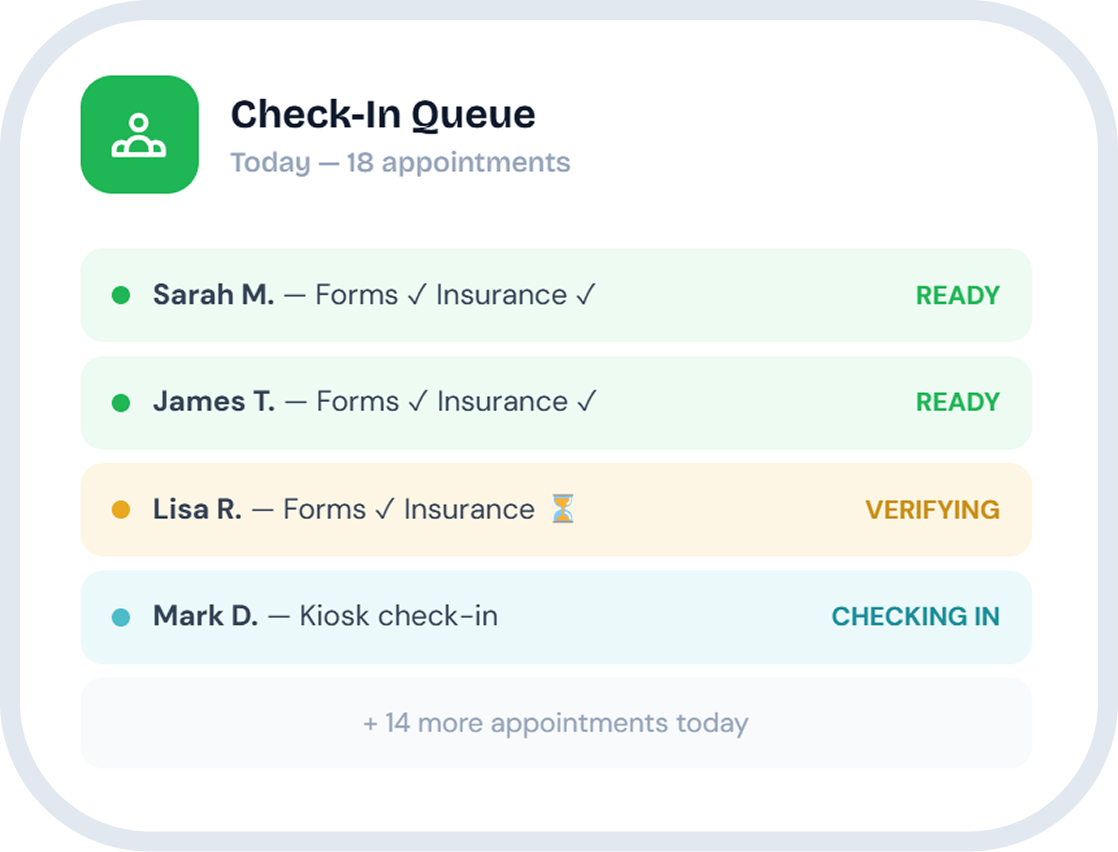Click the teal status dot beside Mark D.
Image resolution: width=1118 pixels, height=852 pixels.
pyautogui.click(x=121, y=617)
